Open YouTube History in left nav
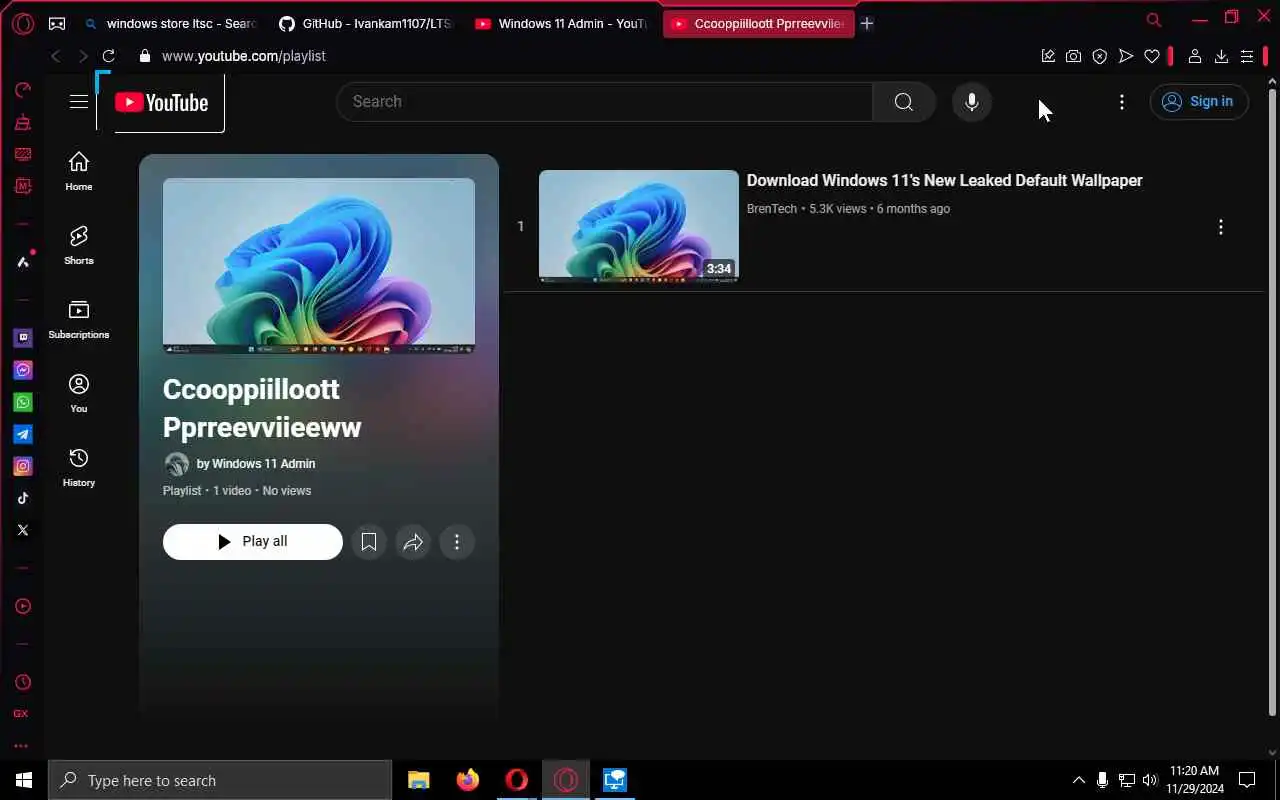The image size is (1280, 800). point(79,467)
